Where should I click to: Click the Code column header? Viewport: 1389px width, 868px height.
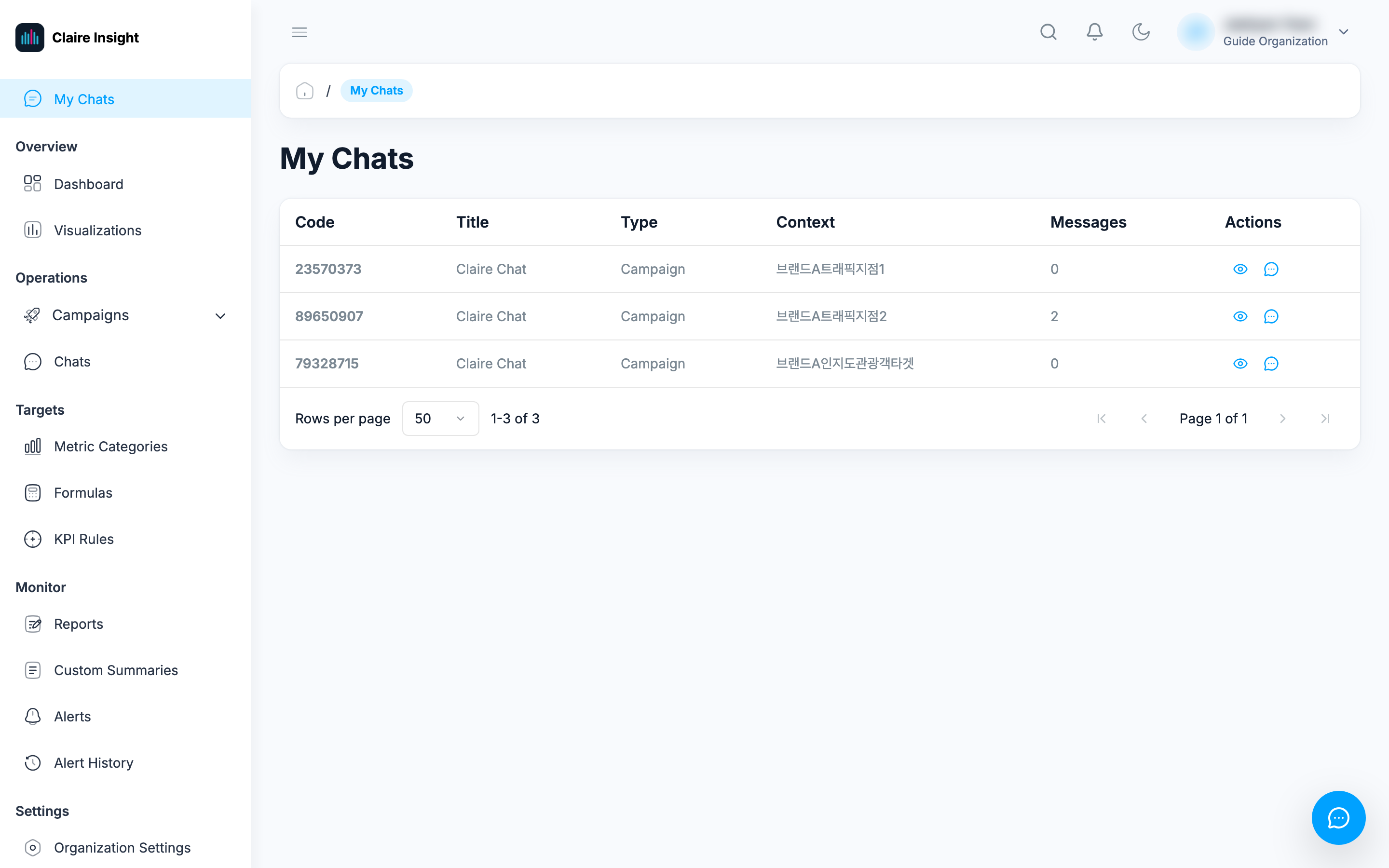314,222
